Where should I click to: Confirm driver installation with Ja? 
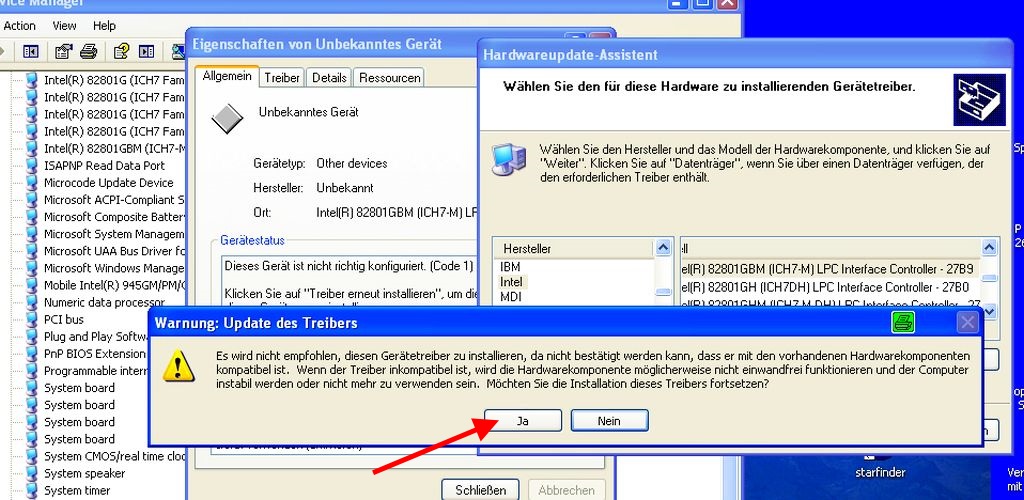(523, 421)
